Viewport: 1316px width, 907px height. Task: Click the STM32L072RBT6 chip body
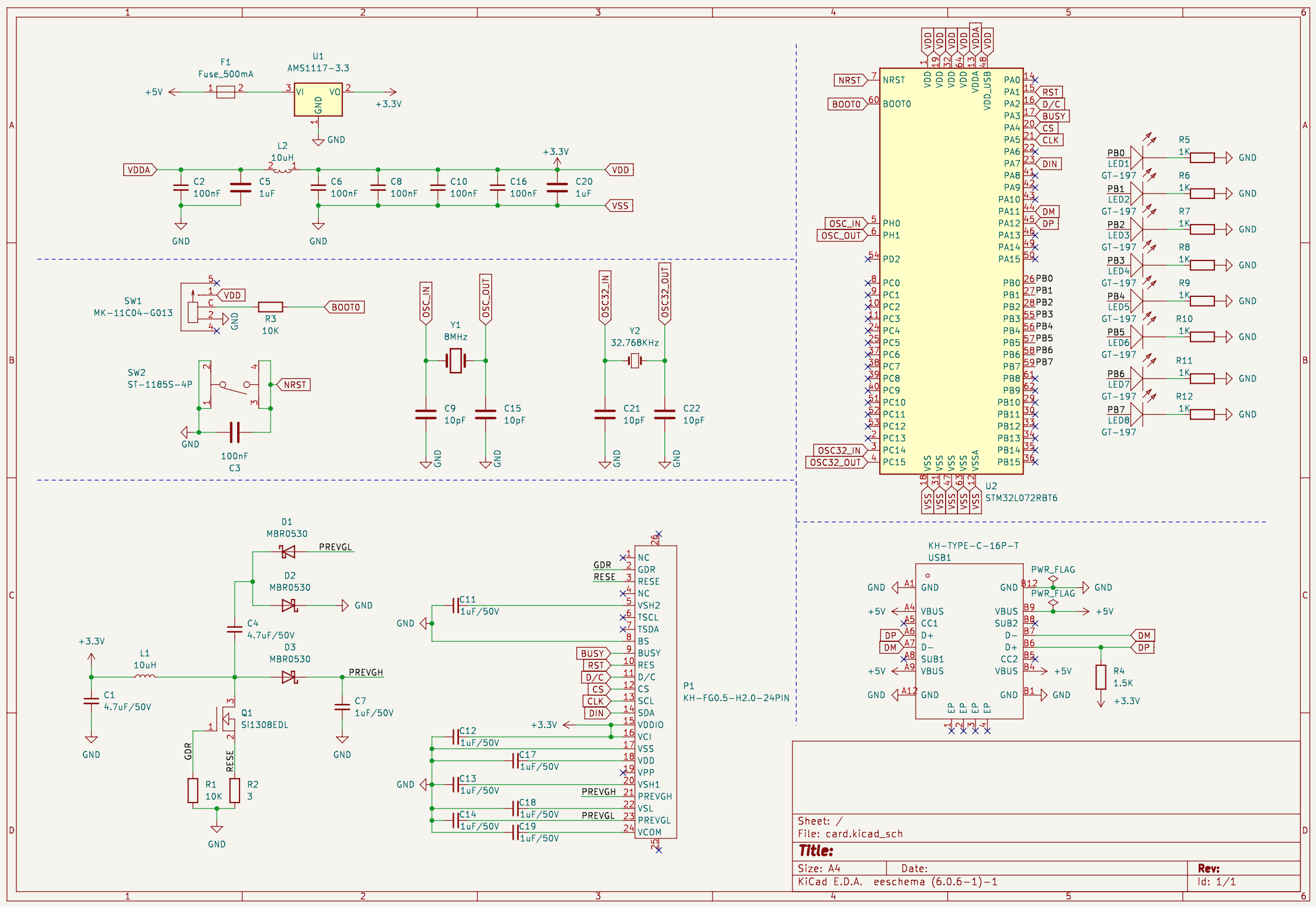point(951,270)
